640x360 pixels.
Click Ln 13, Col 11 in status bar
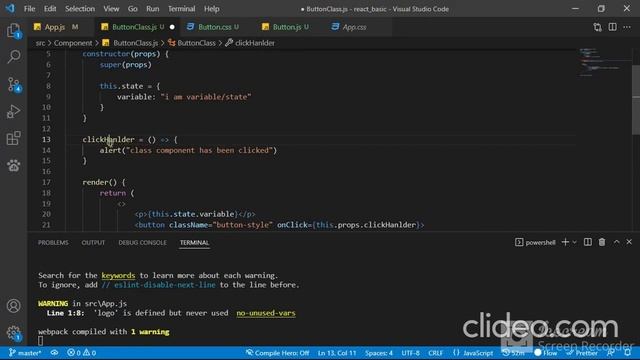pyautogui.click(x=337, y=353)
